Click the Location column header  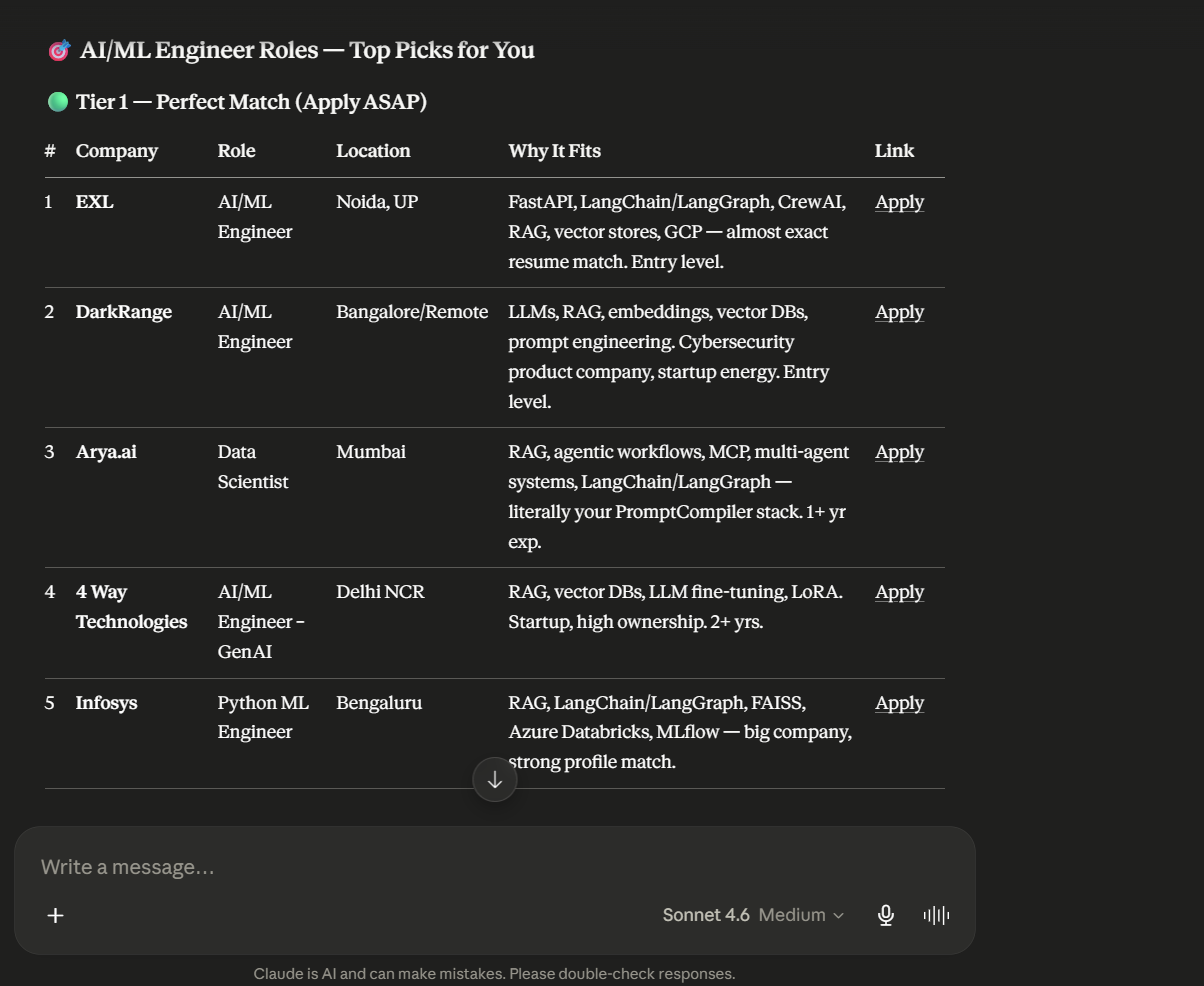(x=373, y=151)
